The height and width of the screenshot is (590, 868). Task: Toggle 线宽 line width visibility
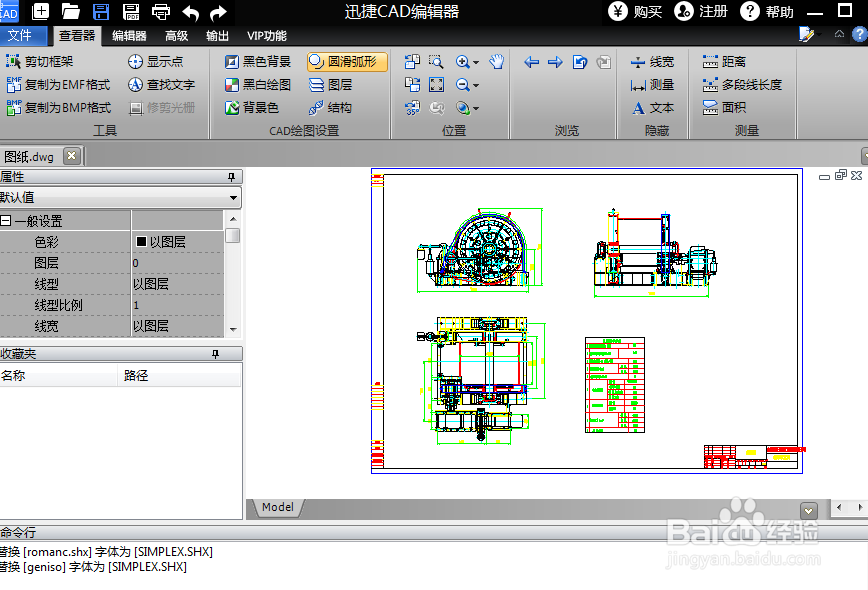[653, 61]
